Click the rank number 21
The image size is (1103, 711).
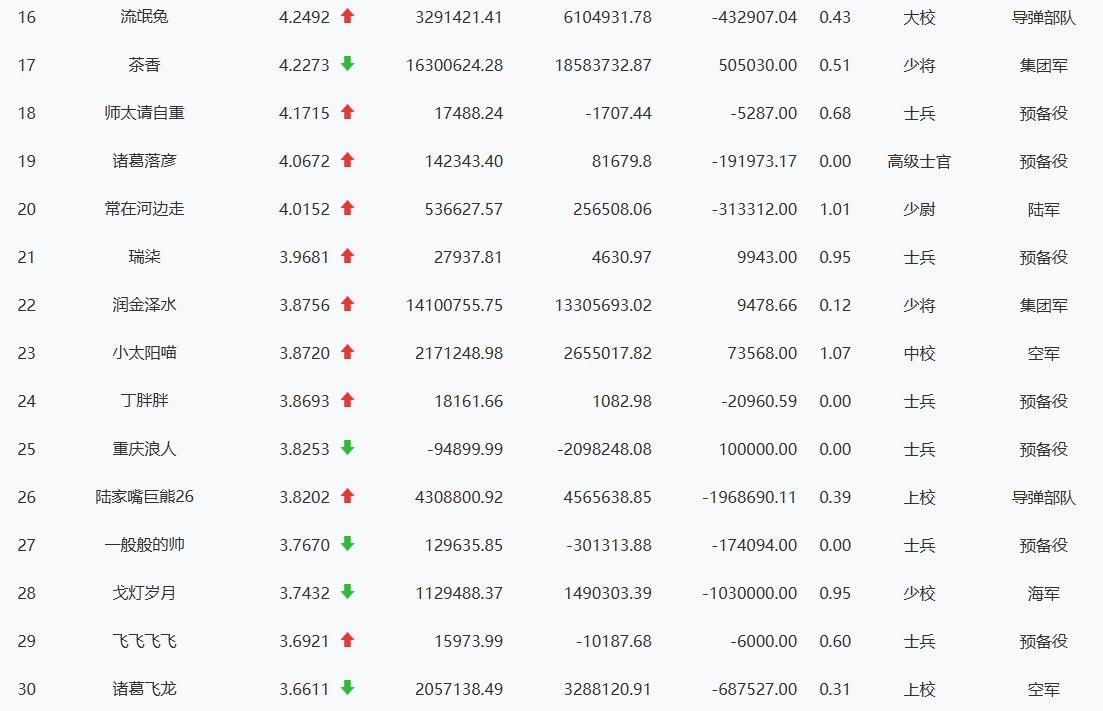[27, 257]
